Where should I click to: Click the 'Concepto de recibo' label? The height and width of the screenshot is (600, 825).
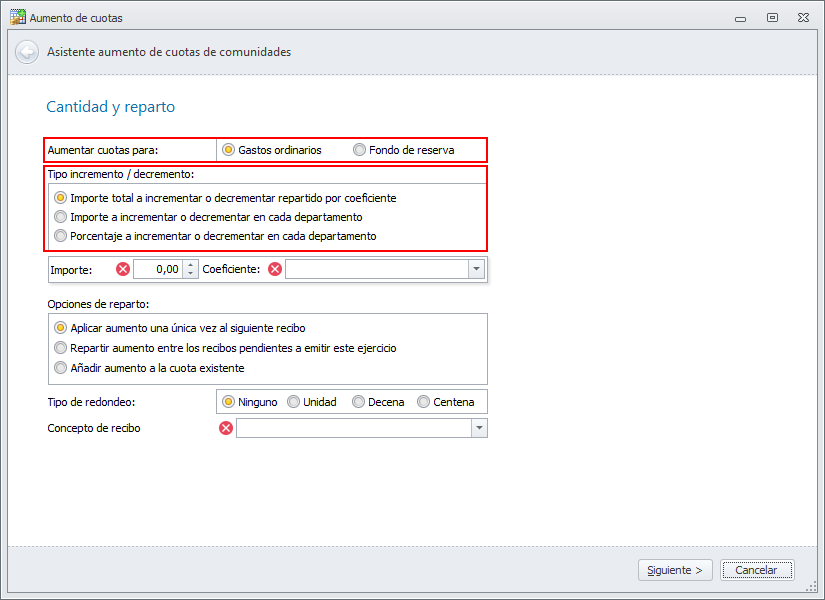coord(94,428)
